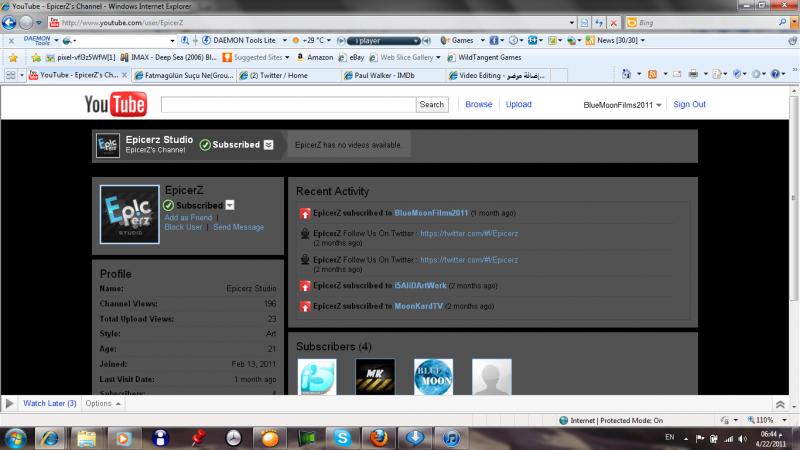Click the Quick Tabs grid icon
800x450 pixels.
tap(10, 75)
